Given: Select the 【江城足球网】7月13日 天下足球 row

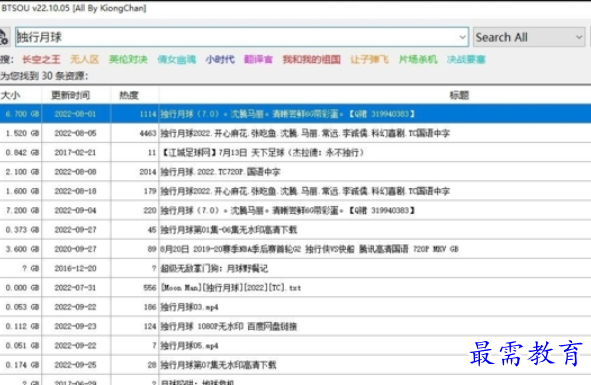Looking at the screenshot, I should (x=296, y=152).
